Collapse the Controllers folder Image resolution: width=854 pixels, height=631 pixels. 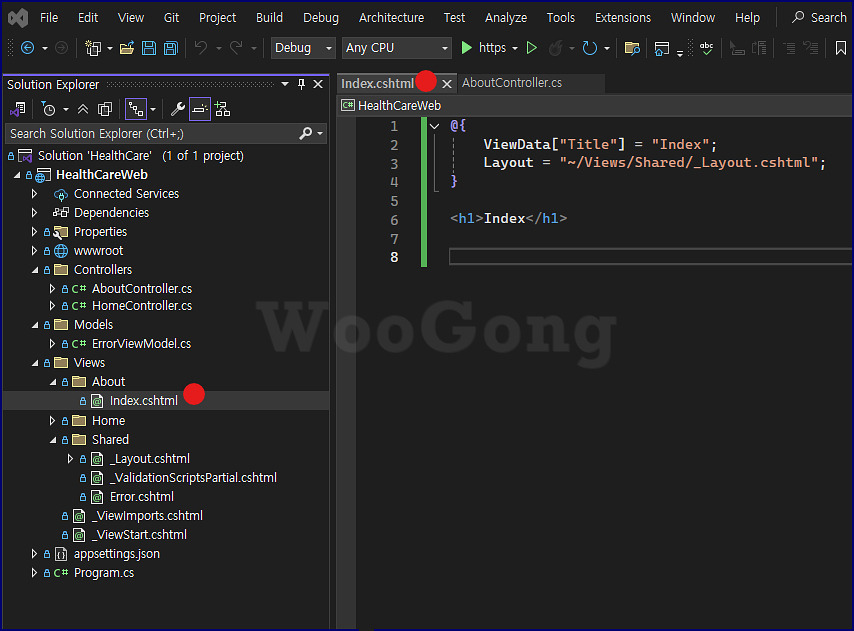(x=35, y=270)
